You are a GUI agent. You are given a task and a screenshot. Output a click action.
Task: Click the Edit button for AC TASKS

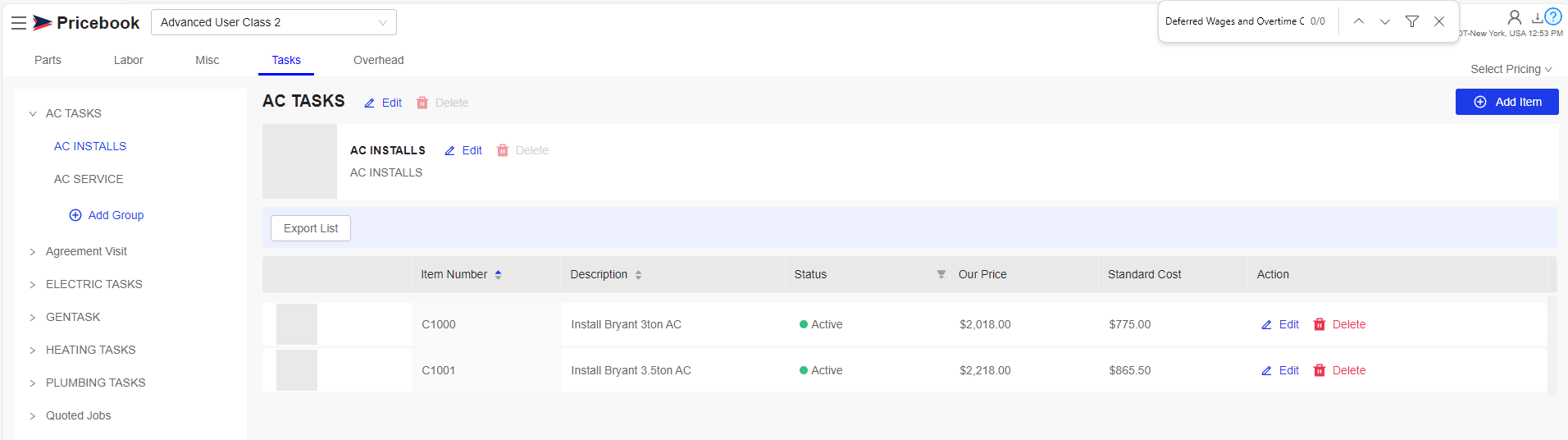click(383, 103)
